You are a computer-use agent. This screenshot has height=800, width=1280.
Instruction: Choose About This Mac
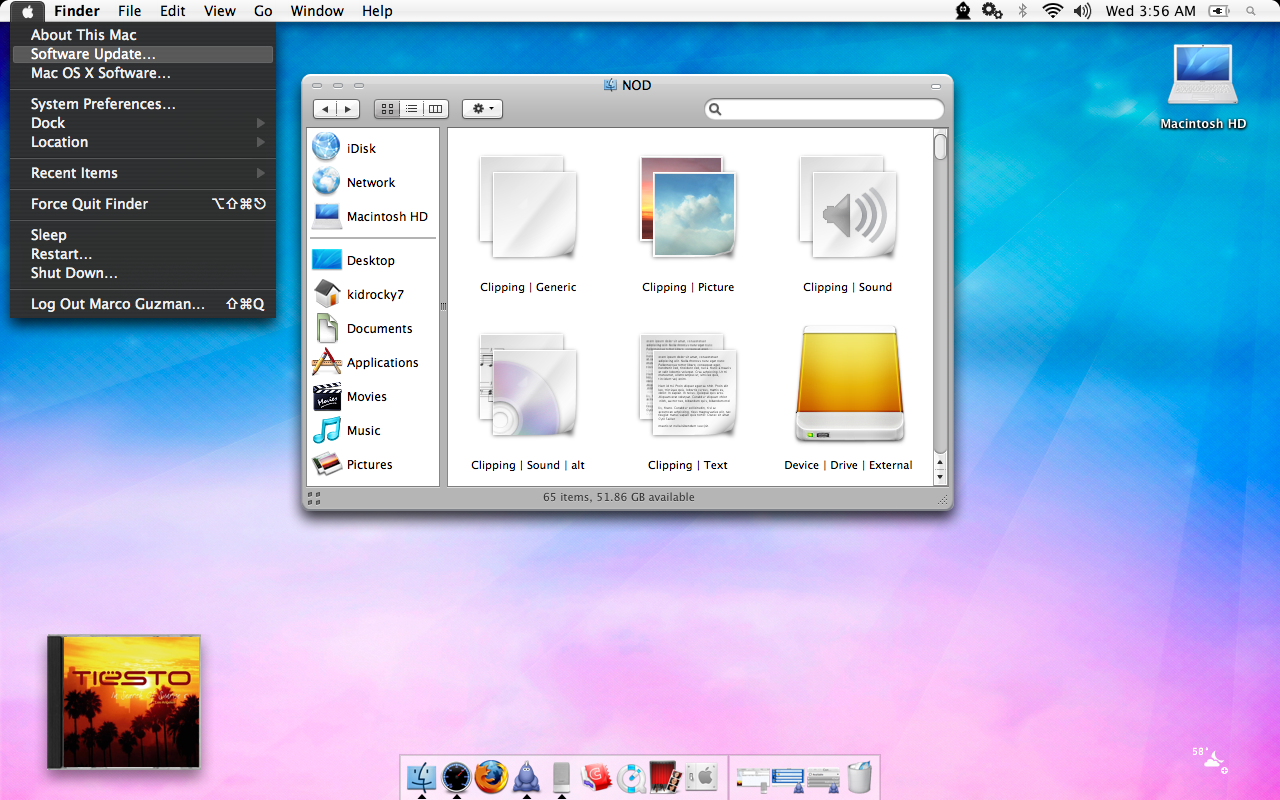pos(142,35)
